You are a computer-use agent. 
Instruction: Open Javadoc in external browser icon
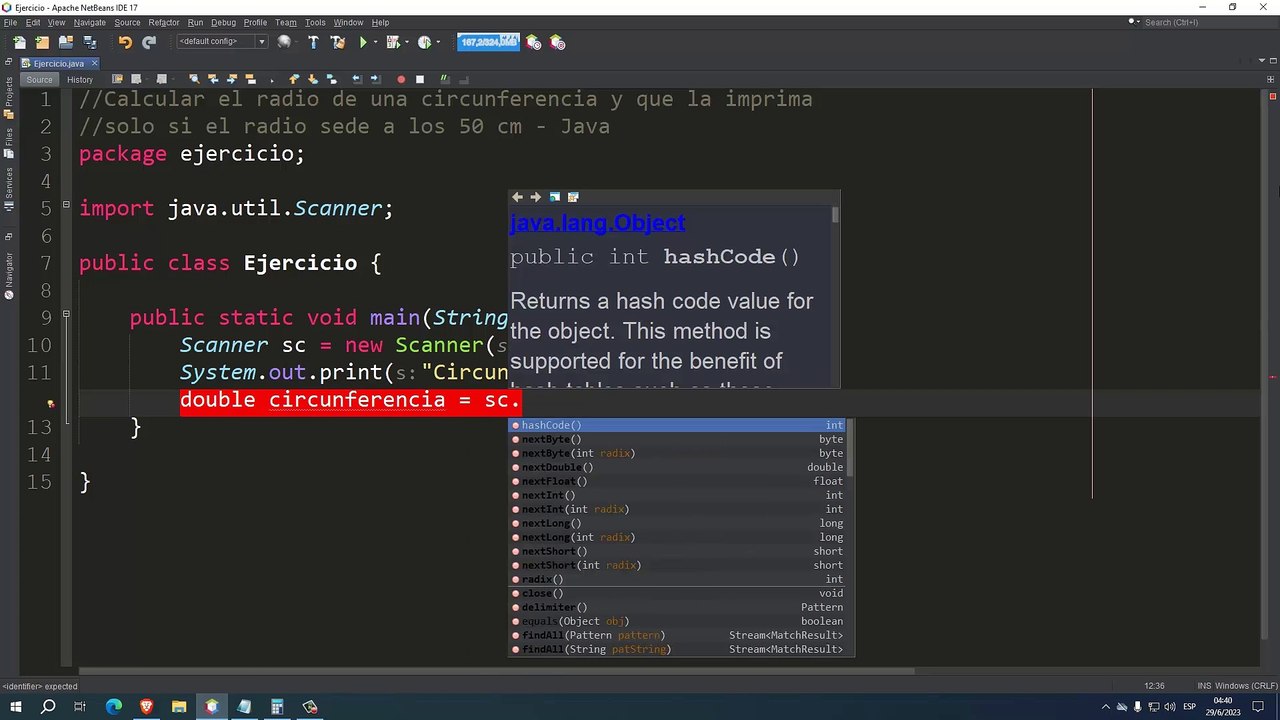[x=554, y=197]
